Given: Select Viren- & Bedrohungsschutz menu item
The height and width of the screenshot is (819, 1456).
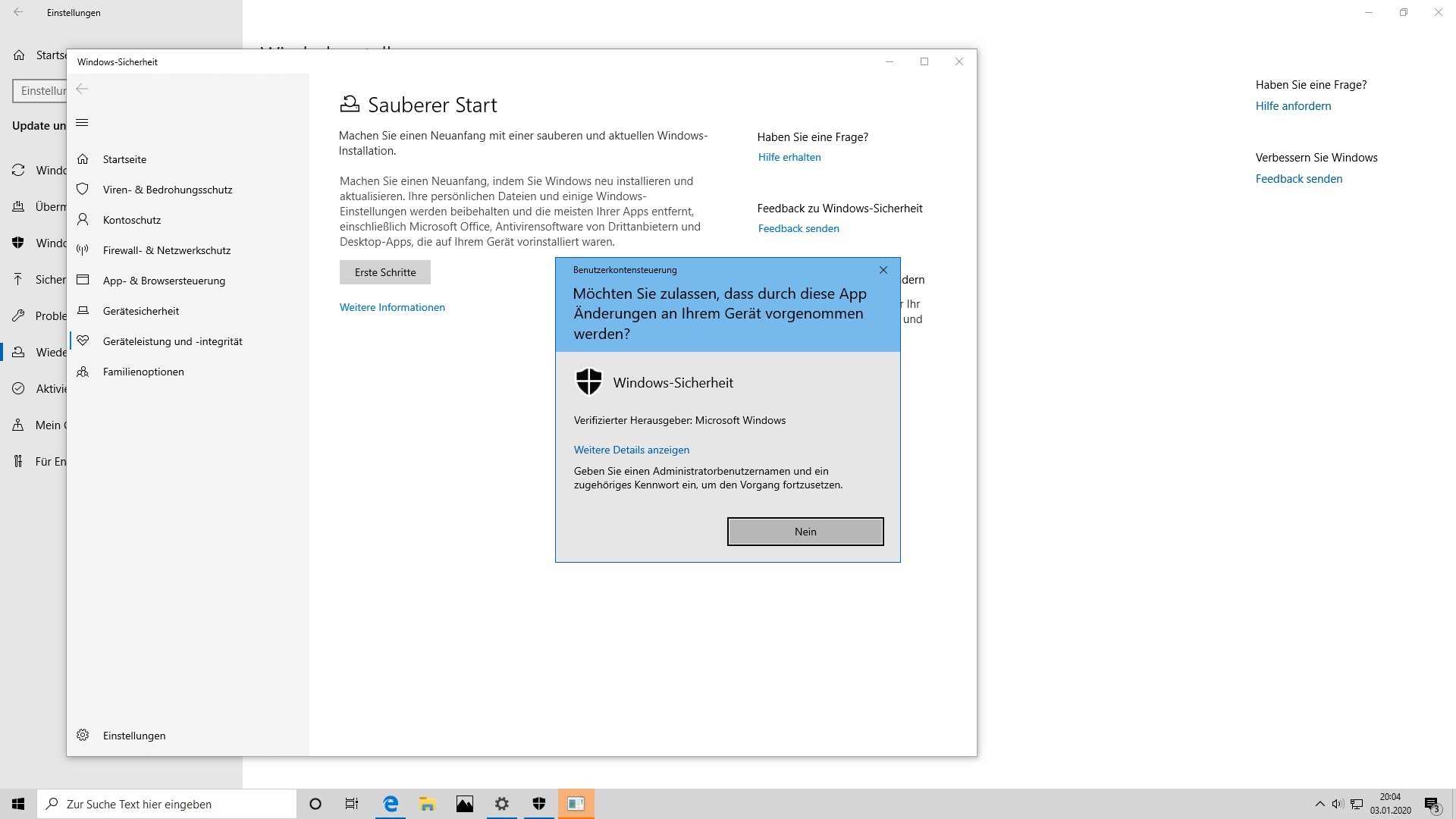Looking at the screenshot, I should click(188, 190).
